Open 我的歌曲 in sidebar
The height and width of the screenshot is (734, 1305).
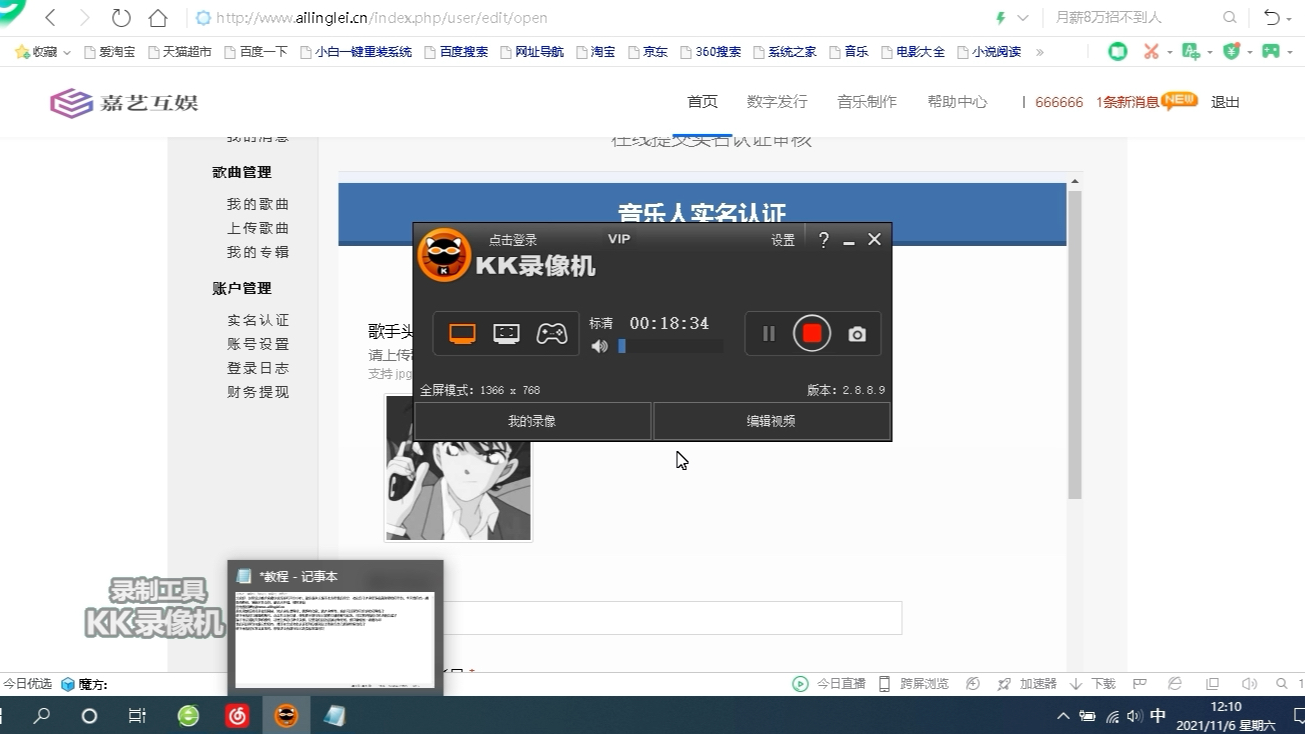point(258,204)
